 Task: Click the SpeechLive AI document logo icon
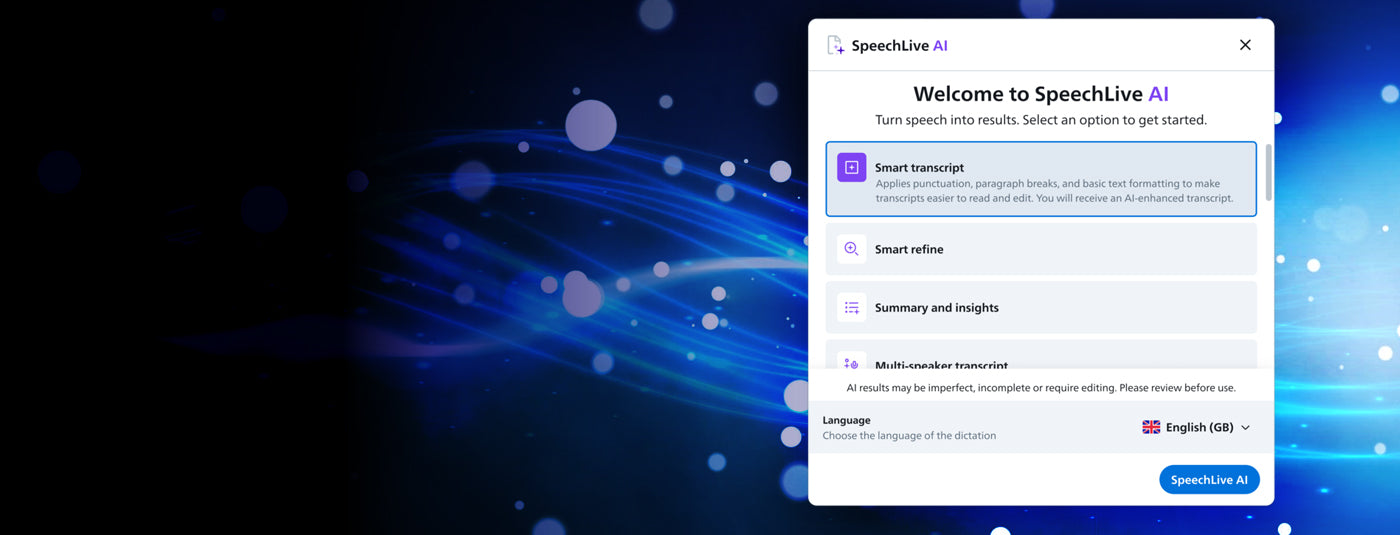835,45
